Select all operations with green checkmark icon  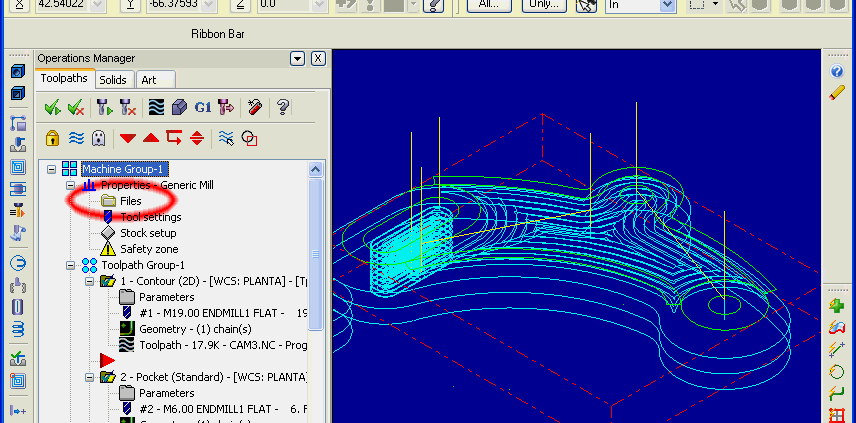(52, 107)
